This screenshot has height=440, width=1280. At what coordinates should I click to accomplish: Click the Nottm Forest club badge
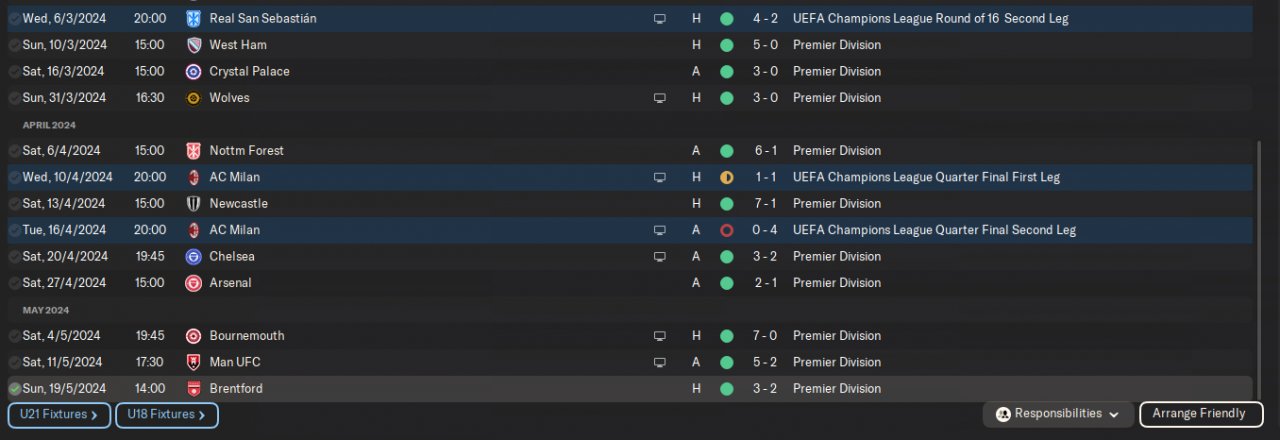click(x=194, y=151)
